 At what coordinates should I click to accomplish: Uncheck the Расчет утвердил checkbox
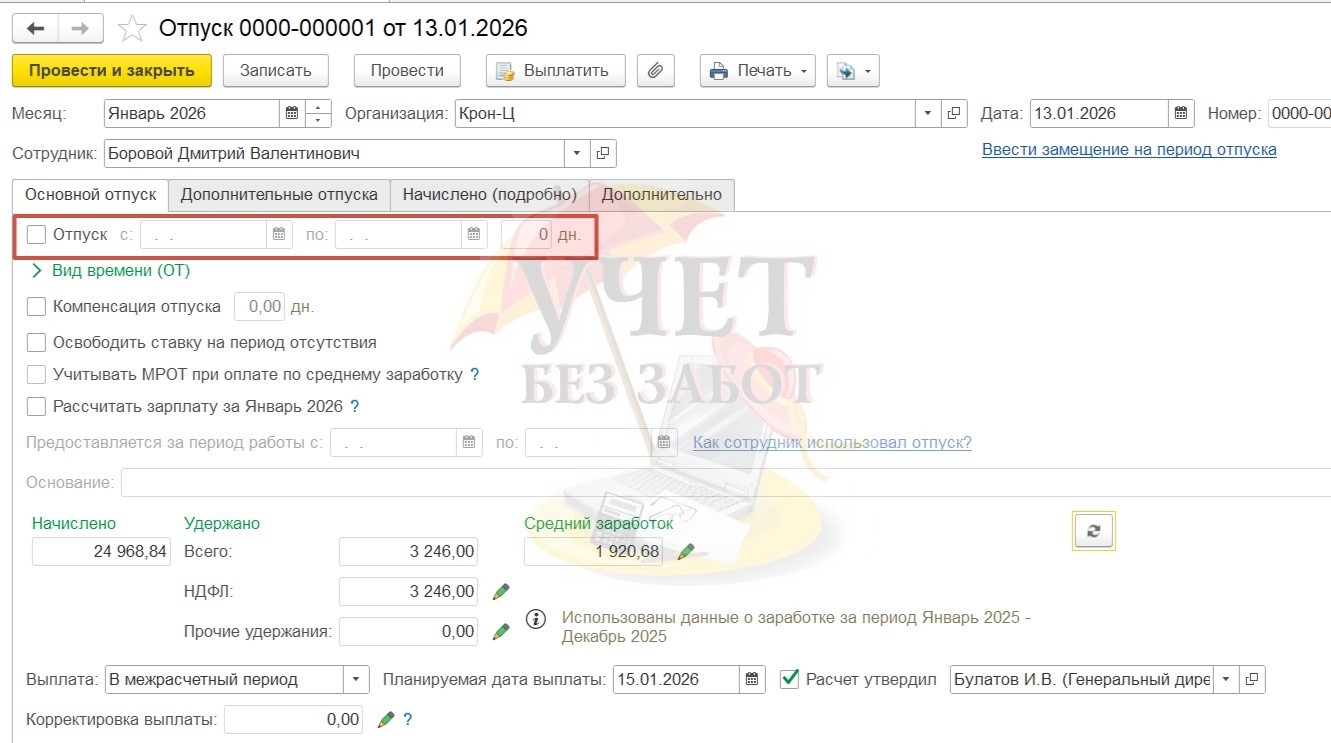click(789, 679)
